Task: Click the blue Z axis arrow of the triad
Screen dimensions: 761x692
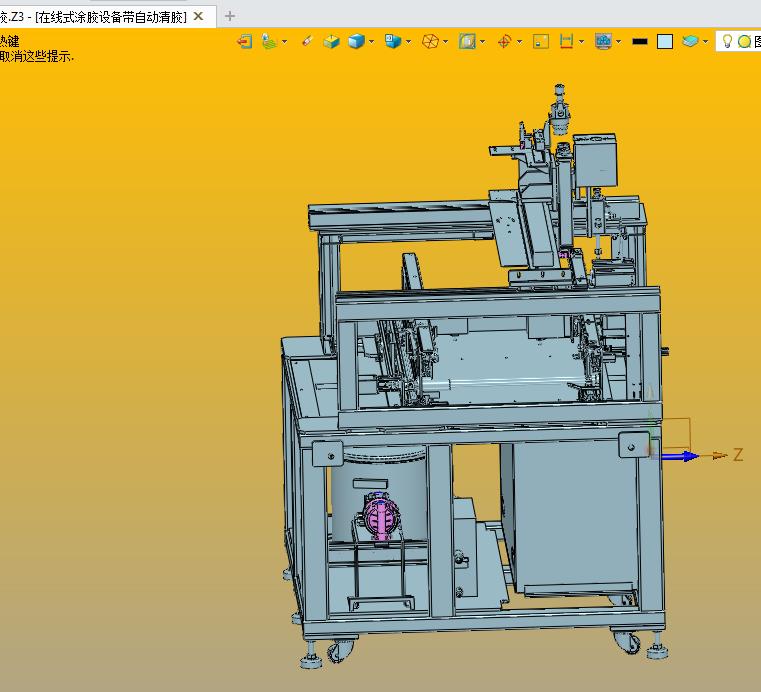Action: click(679, 456)
